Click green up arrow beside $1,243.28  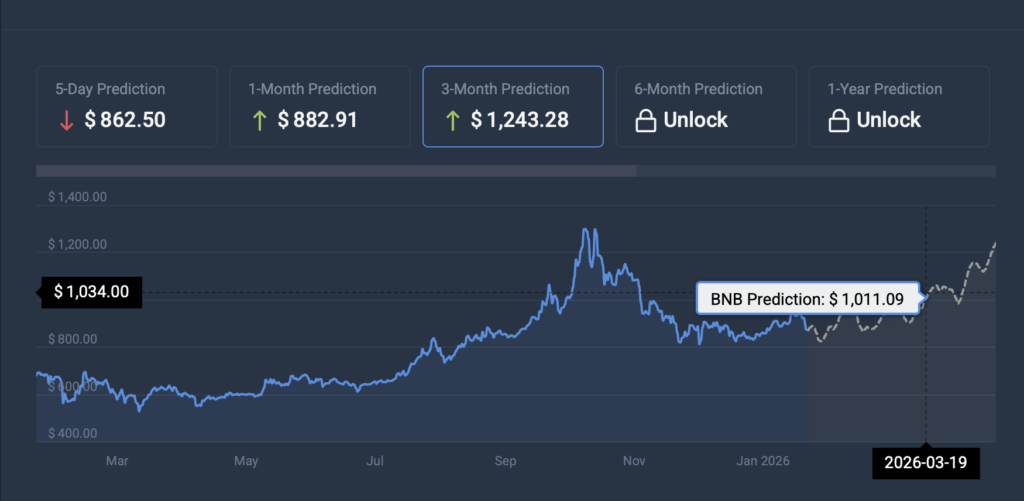[452, 120]
